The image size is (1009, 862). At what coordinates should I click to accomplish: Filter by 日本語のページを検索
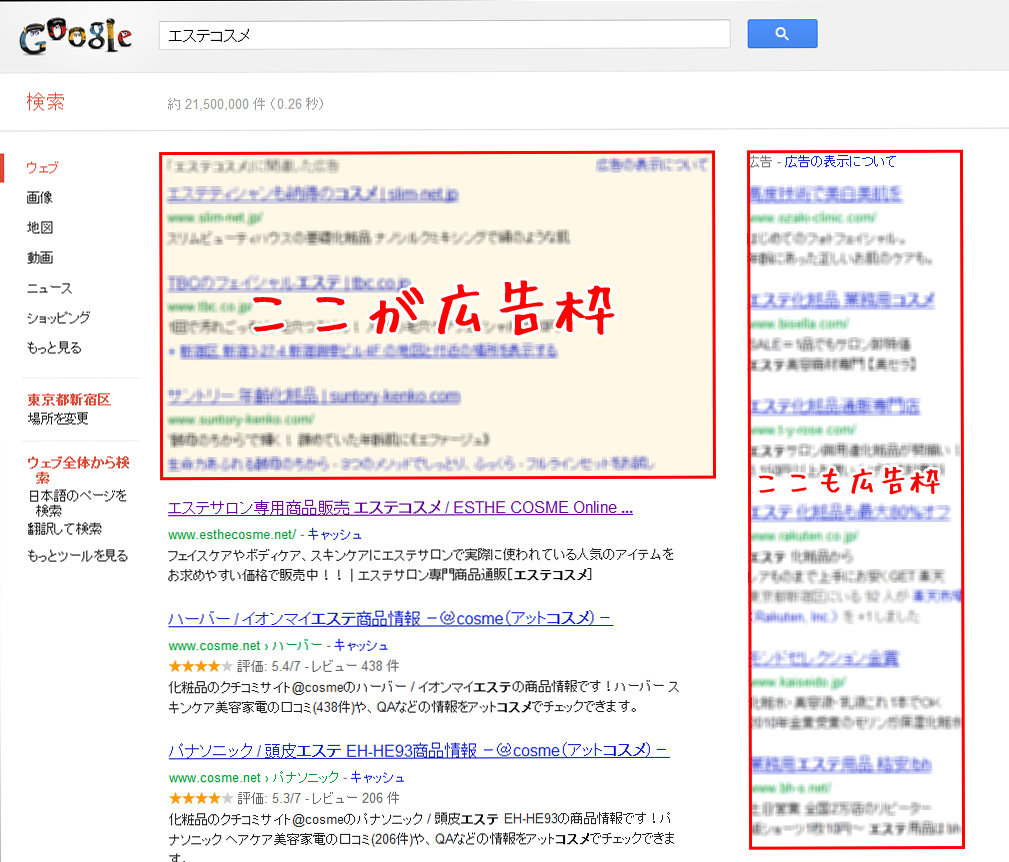click(77, 502)
